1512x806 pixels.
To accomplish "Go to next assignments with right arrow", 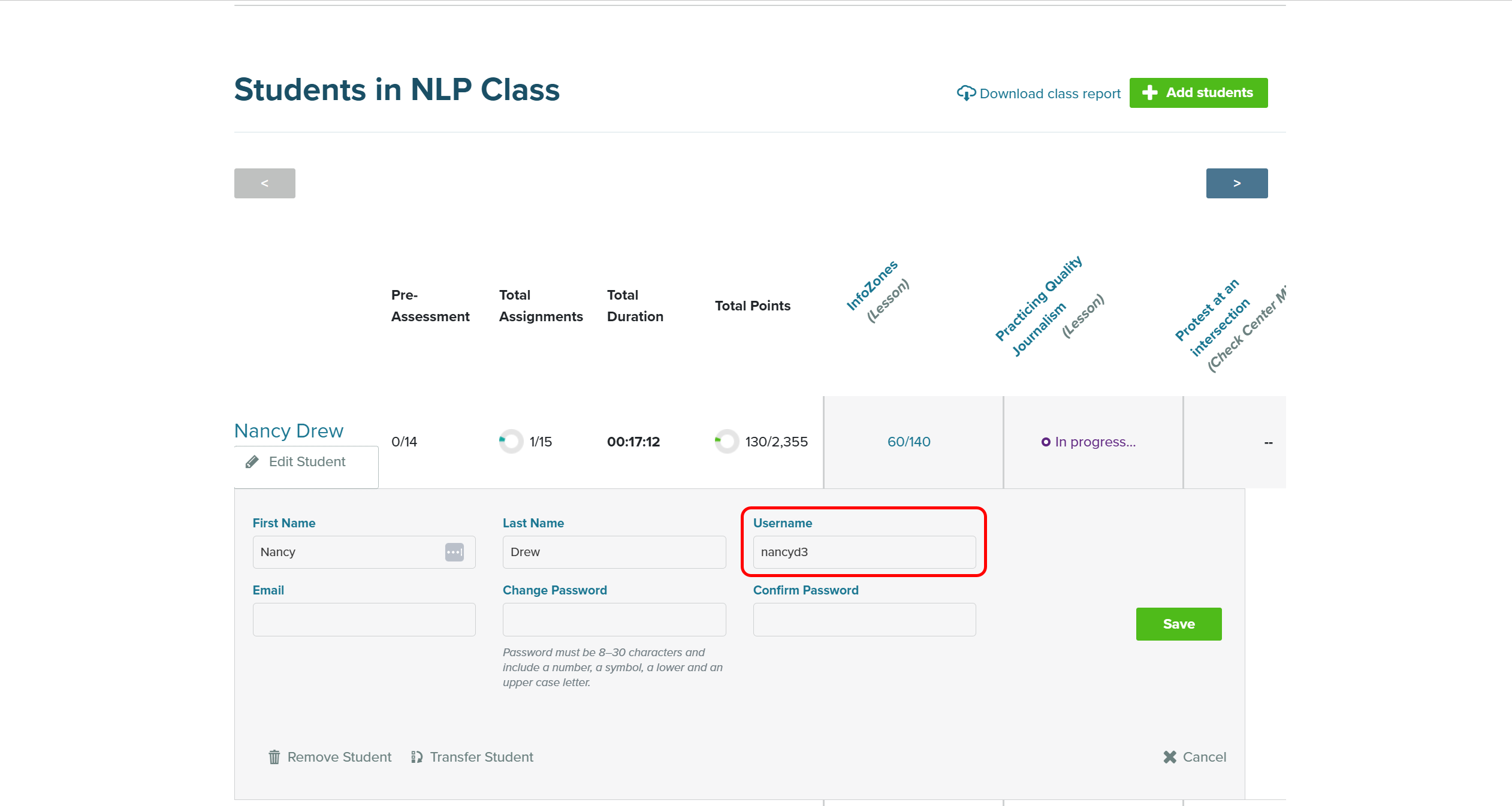I will pyautogui.click(x=1236, y=183).
